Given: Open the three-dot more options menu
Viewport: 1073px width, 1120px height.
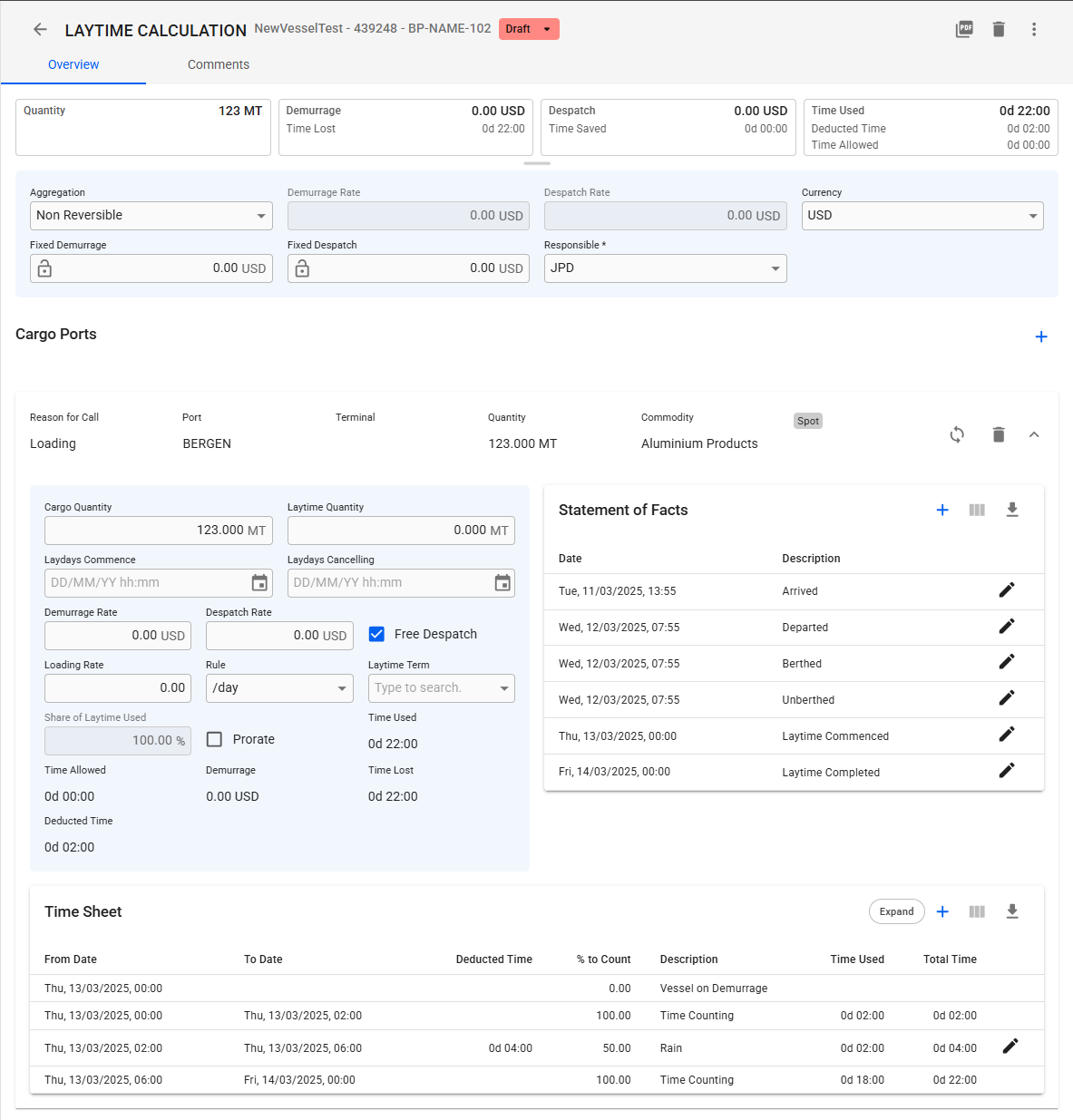Looking at the screenshot, I should tap(1033, 30).
